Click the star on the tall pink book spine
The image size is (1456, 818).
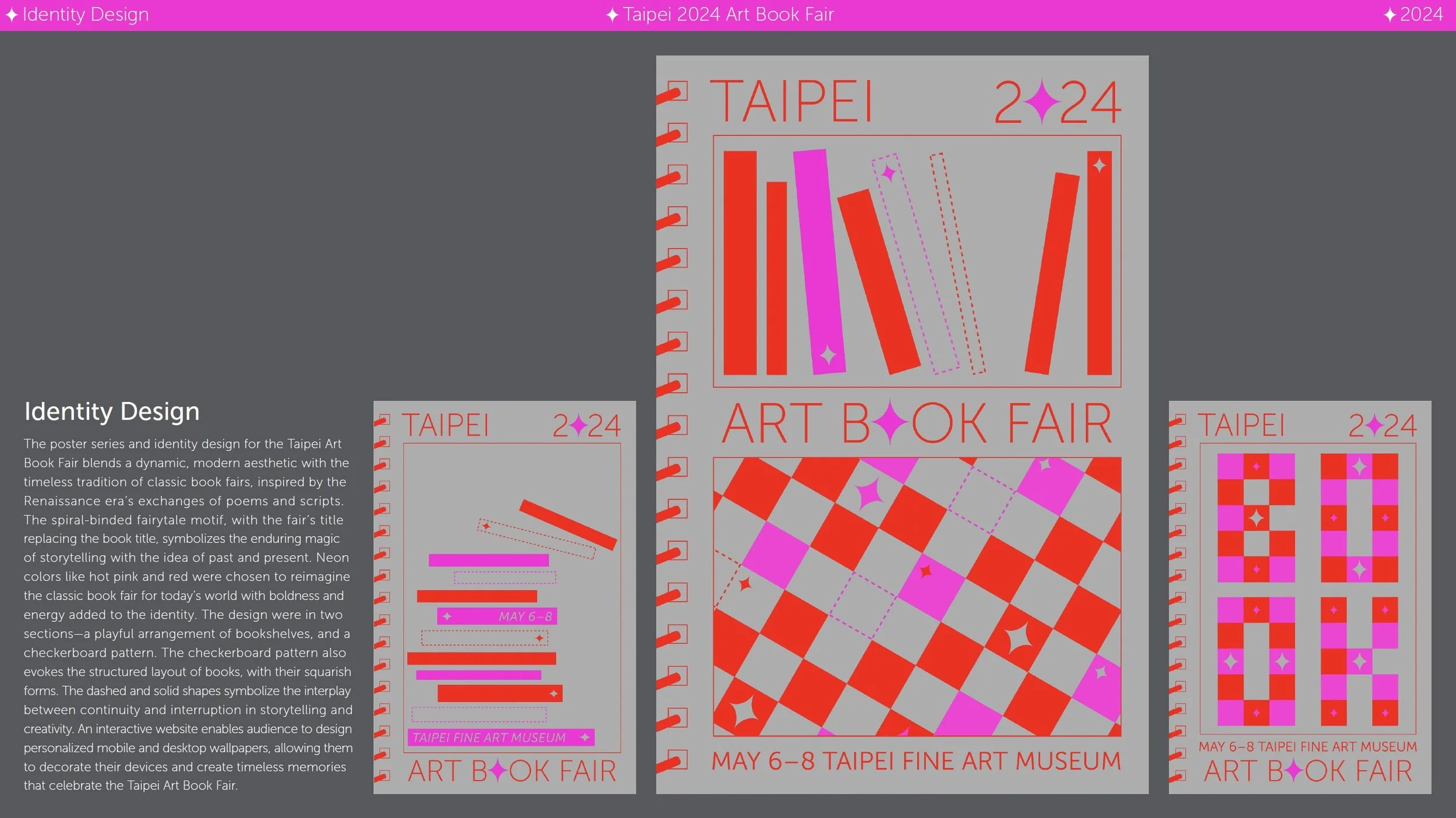828,354
